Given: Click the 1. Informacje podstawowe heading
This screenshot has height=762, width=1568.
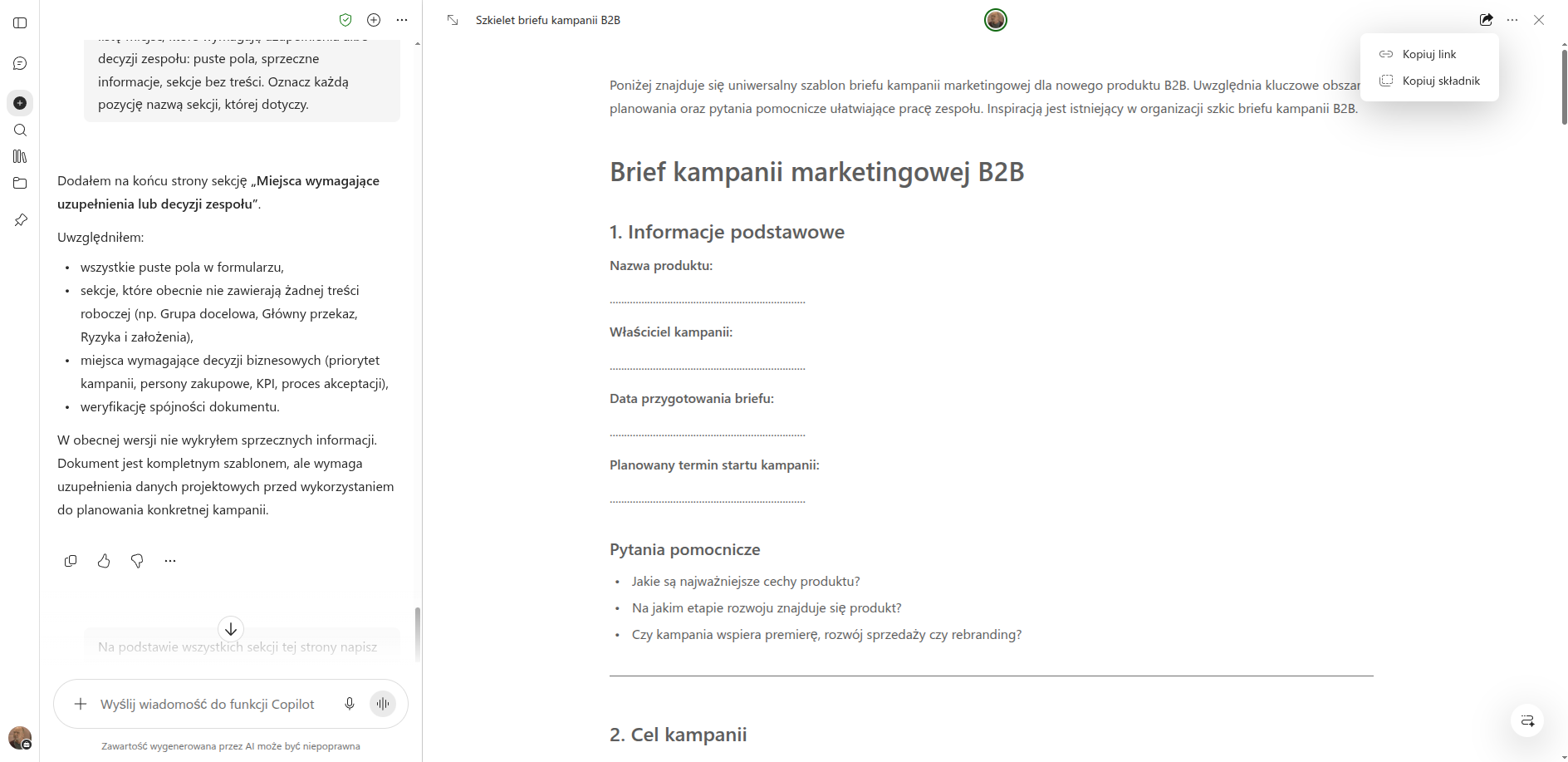Looking at the screenshot, I should pyautogui.click(x=727, y=232).
